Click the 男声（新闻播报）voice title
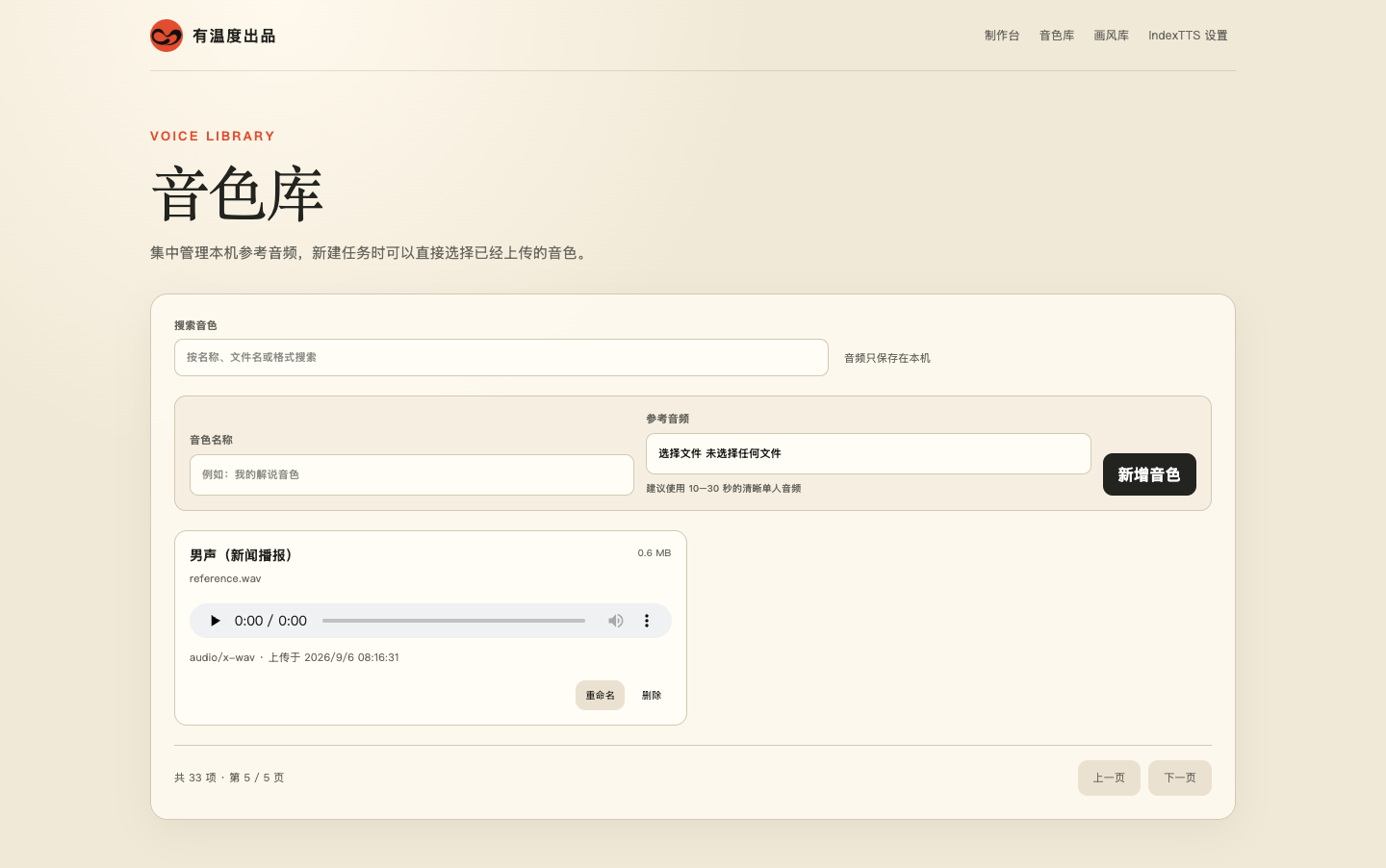Screen dimensions: 1386x868 pos(241,555)
